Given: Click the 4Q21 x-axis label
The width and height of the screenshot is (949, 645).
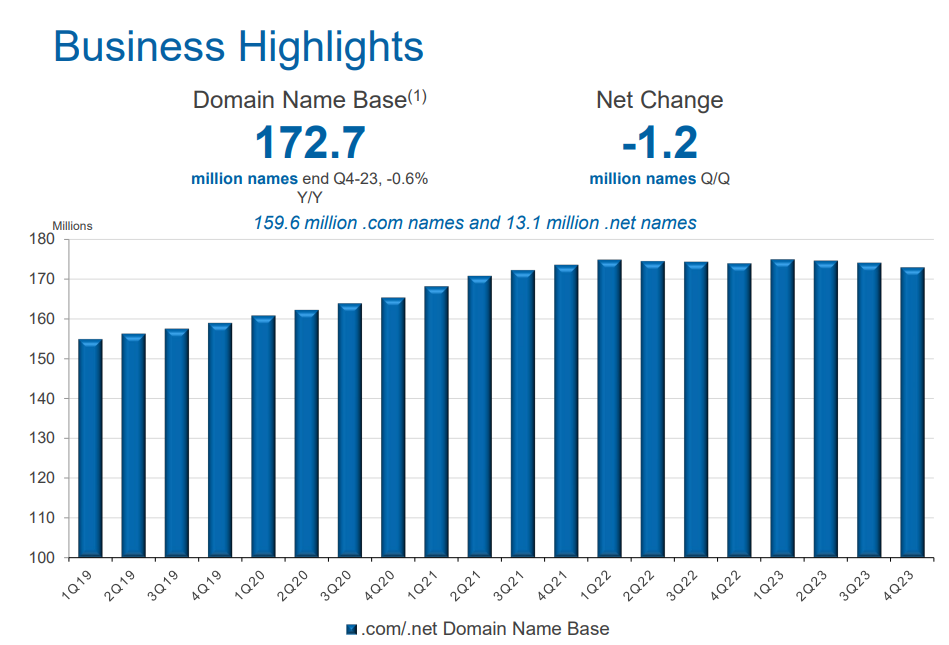Looking at the screenshot, I should [x=553, y=585].
